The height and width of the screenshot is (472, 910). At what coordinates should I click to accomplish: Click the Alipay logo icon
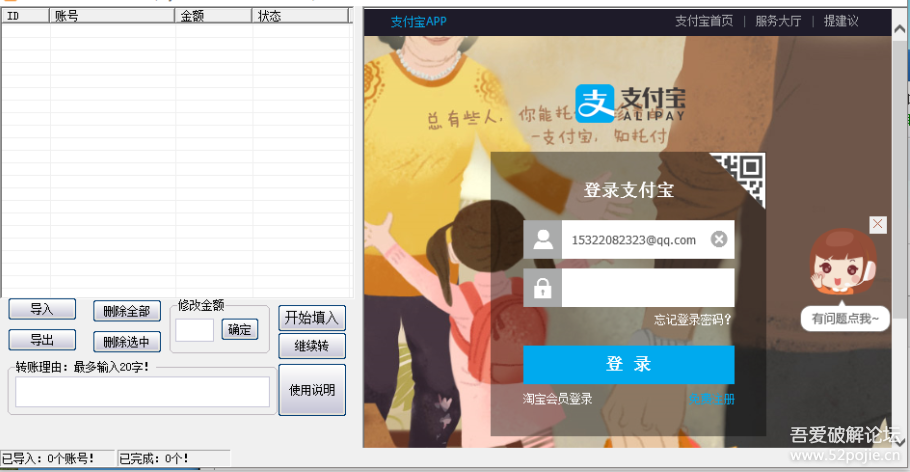[594, 103]
